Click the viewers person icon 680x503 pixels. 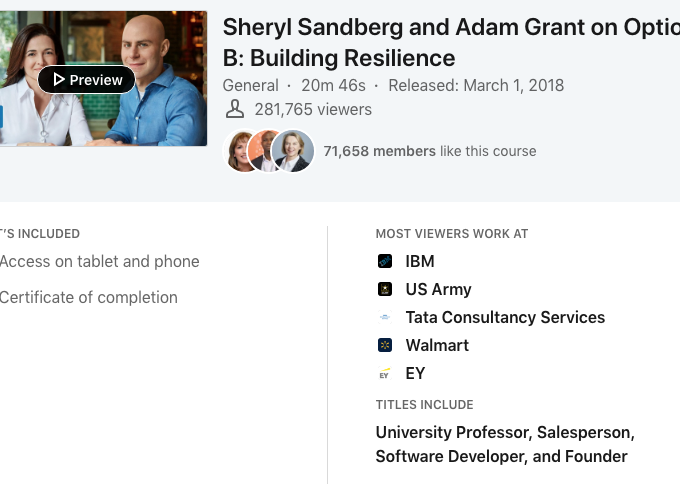click(235, 109)
